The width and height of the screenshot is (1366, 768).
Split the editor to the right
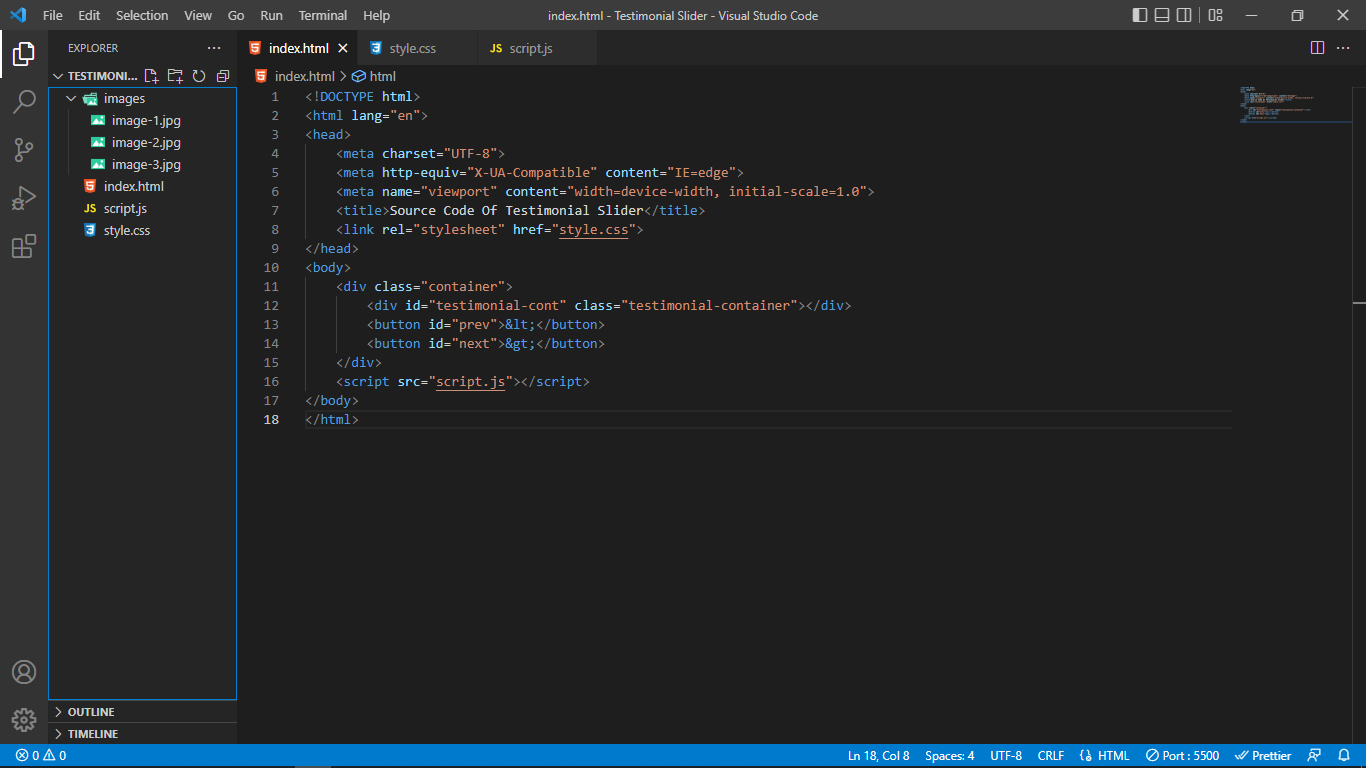(x=1317, y=48)
